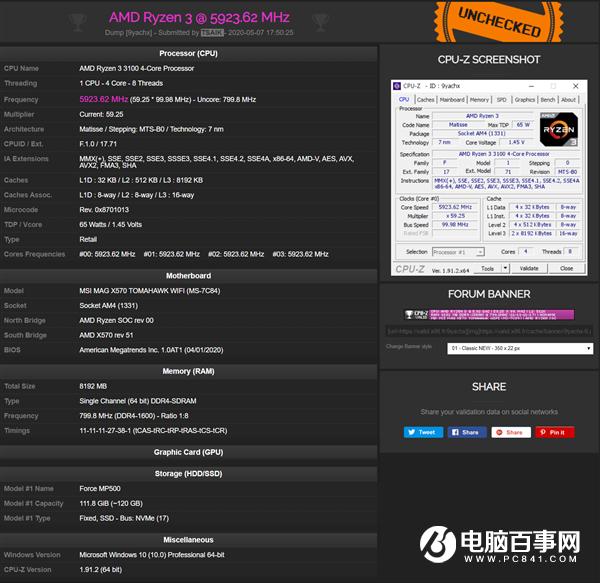Click the CPU-Z app icon in screenshot titlebar
Screen dimensions: 600x583
pyautogui.click(x=397, y=86)
